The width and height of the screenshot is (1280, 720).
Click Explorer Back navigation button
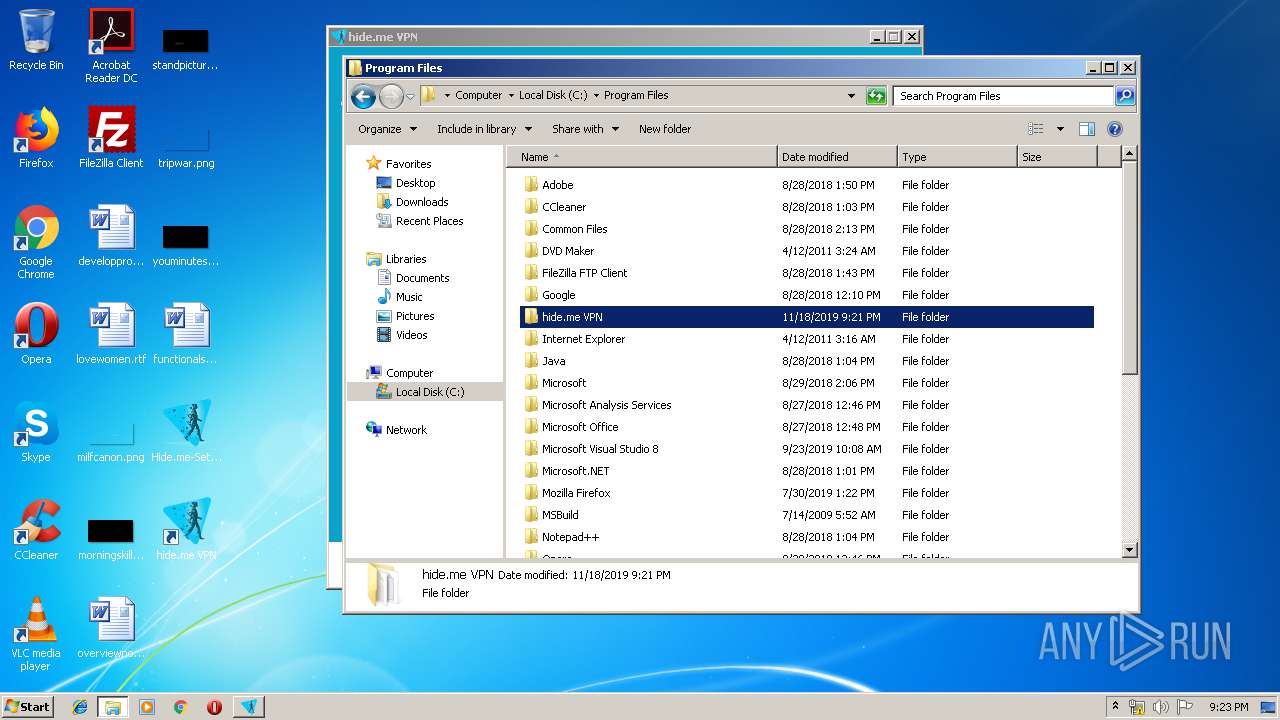pyautogui.click(x=364, y=96)
